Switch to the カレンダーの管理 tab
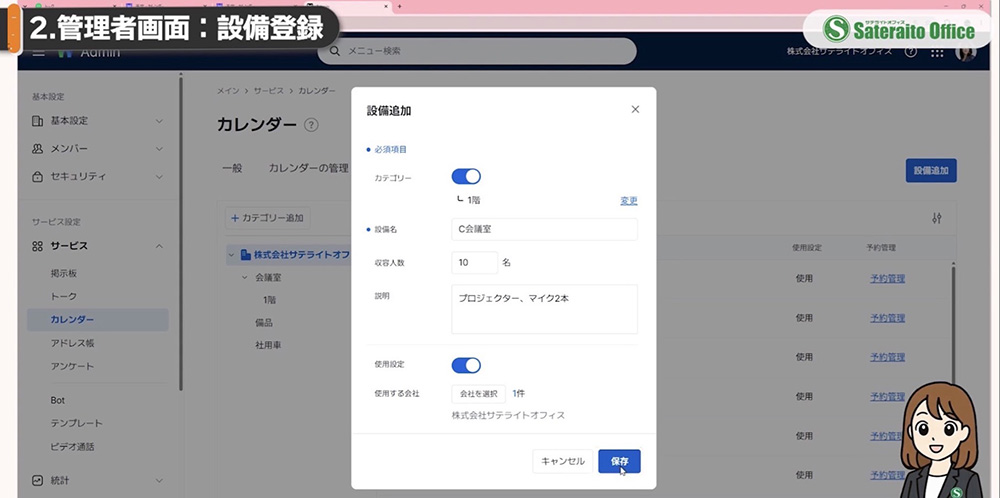Viewport: 1000px width, 498px height. 309,168
